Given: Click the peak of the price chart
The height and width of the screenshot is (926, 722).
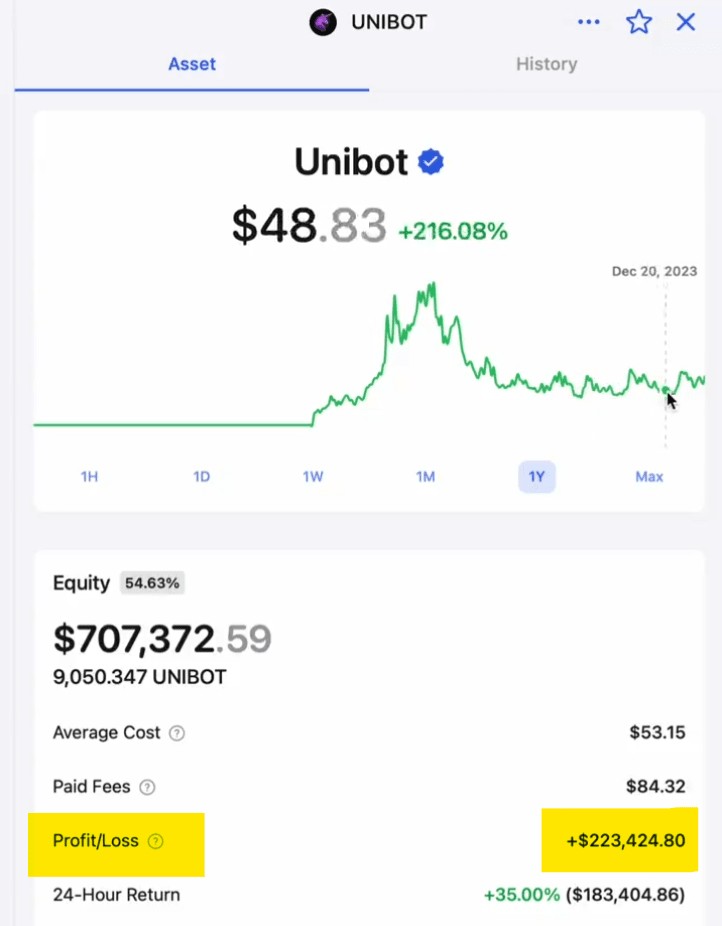Looking at the screenshot, I should (x=433, y=285).
